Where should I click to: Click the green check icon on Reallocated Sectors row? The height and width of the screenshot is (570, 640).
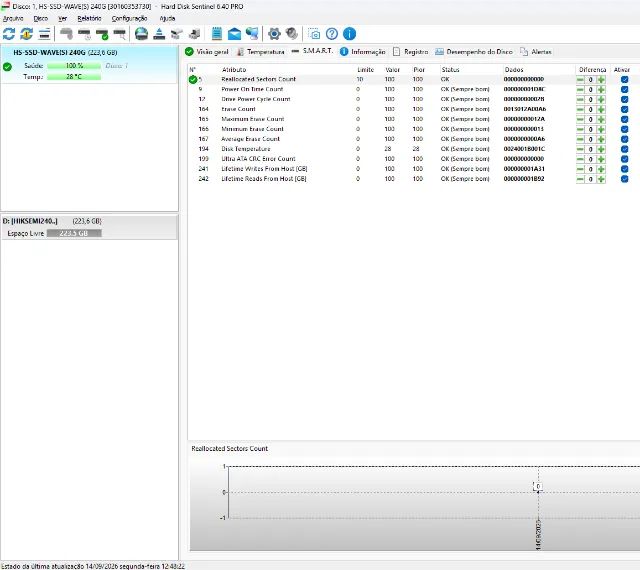193,80
